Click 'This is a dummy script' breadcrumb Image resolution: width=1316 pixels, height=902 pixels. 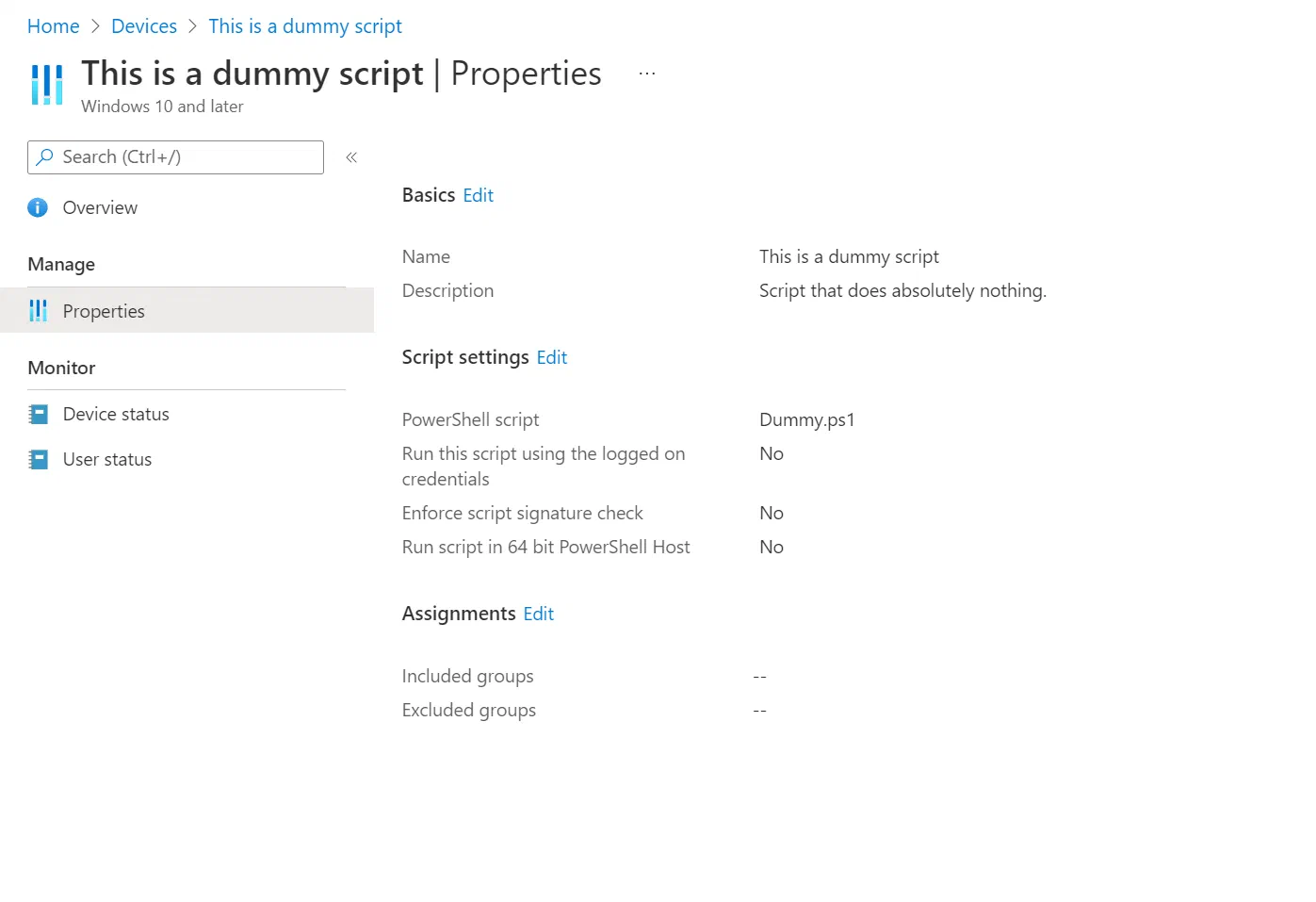point(305,26)
